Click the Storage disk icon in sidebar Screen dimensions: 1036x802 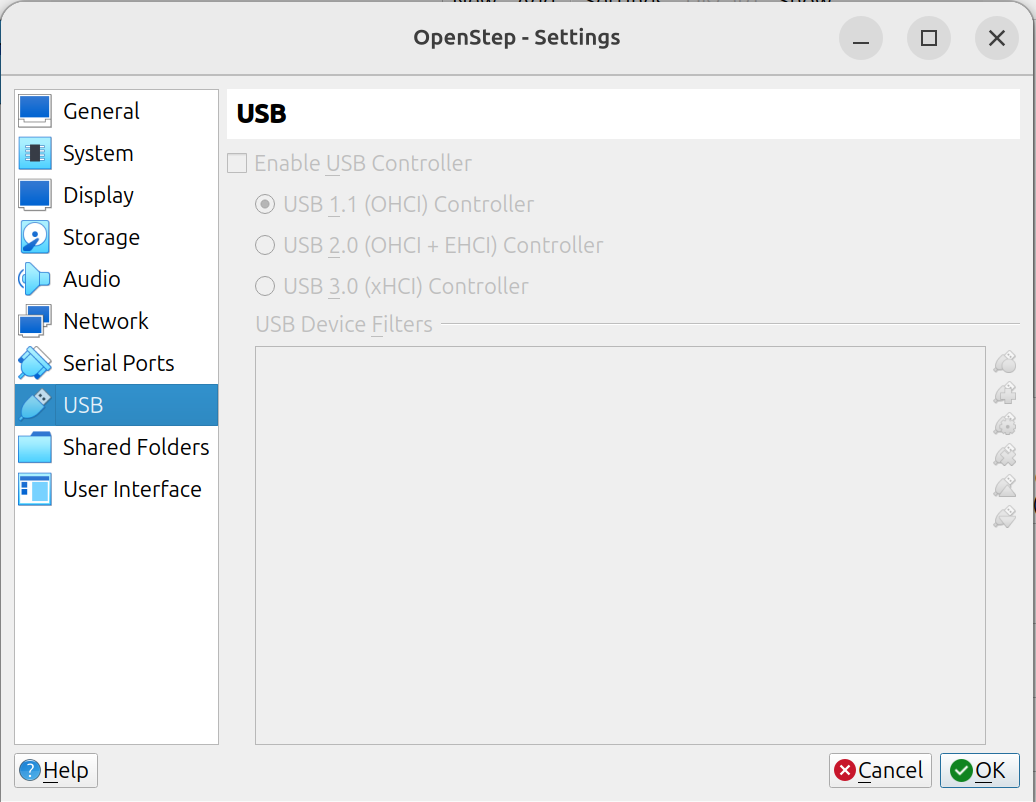point(35,237)
